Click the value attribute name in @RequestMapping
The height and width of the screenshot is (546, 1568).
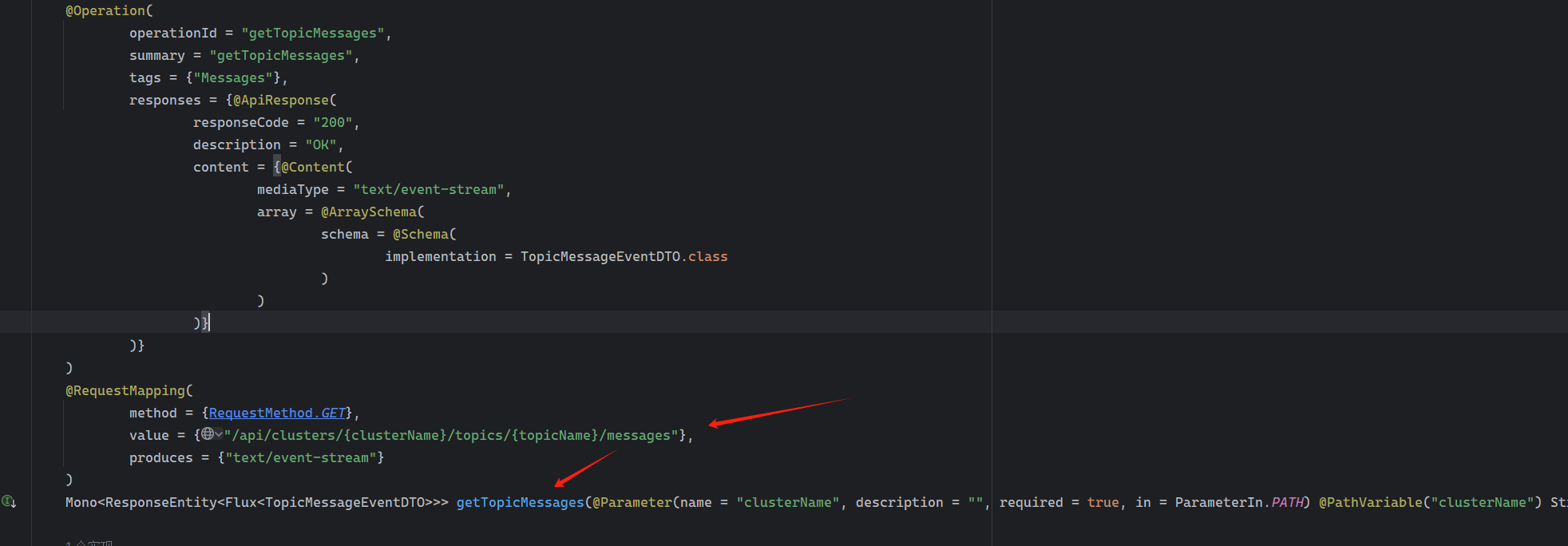pyautogui.click(x=149, y=435)
